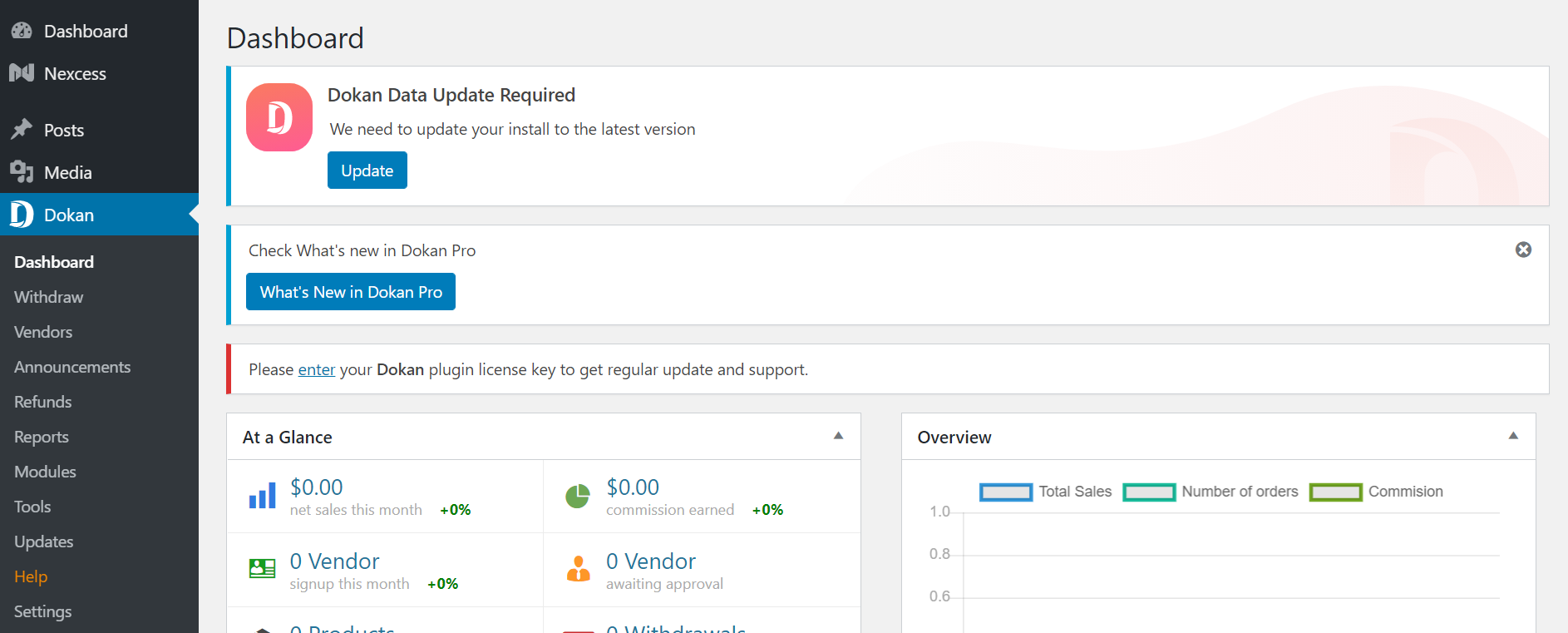Open Dokan Updates page
The height and width of the screenshot is (633, 1568).
tap(44, 542)
